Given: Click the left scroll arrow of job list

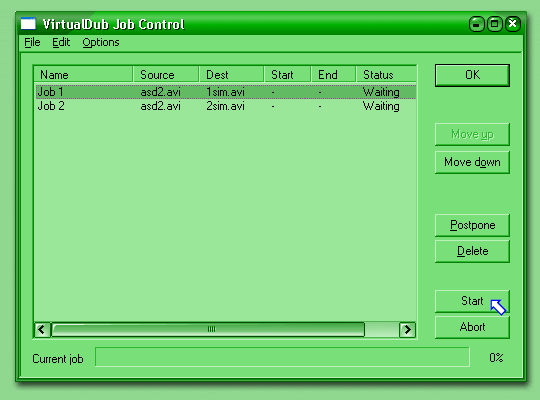Looking at the screenshot, I should click(x=42, y=330).
